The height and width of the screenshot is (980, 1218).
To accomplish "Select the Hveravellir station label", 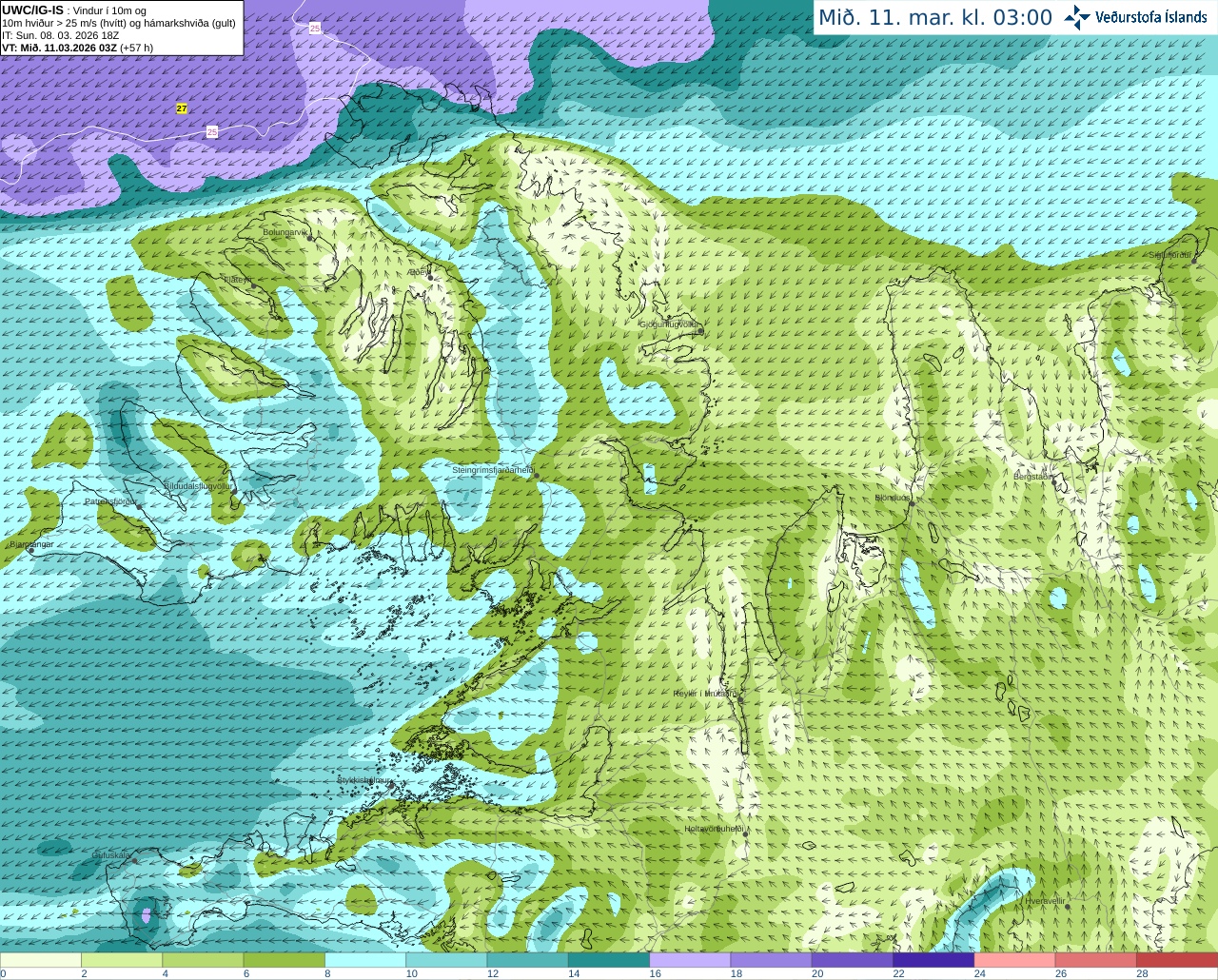I will point(1045,900).
